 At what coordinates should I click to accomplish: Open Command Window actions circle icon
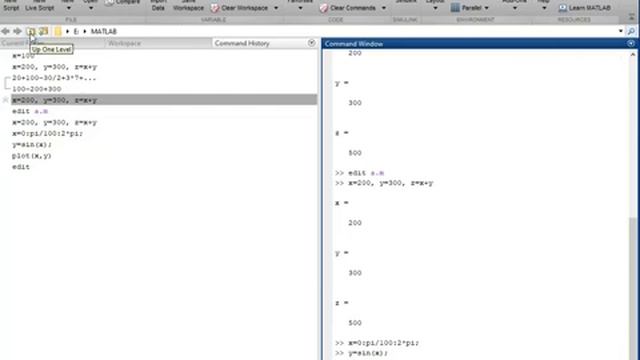(631, 44)
